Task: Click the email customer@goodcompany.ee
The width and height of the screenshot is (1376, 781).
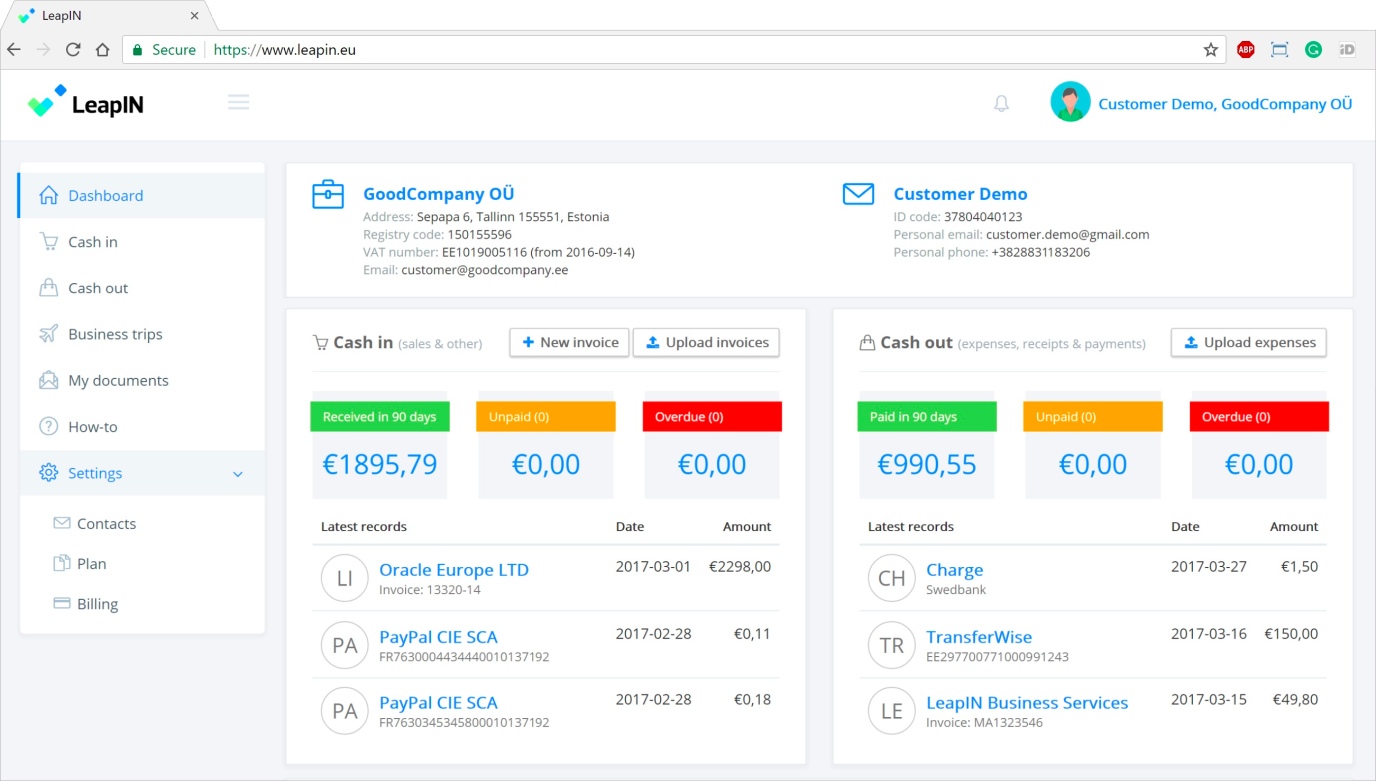Action: click(485, 270)
